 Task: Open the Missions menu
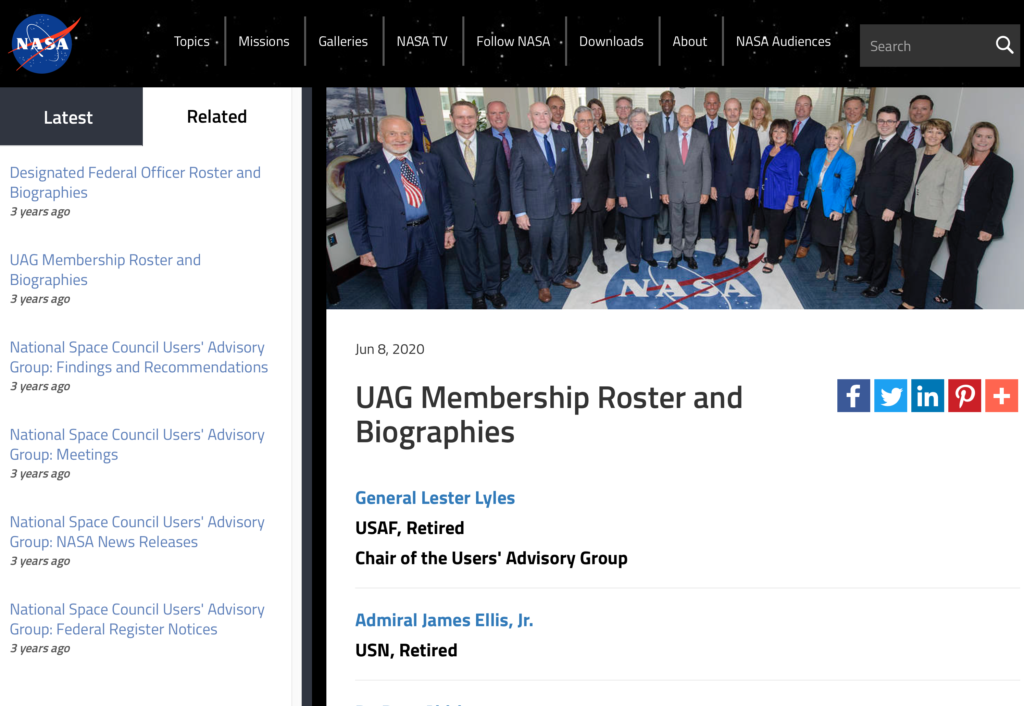[263, 41]
